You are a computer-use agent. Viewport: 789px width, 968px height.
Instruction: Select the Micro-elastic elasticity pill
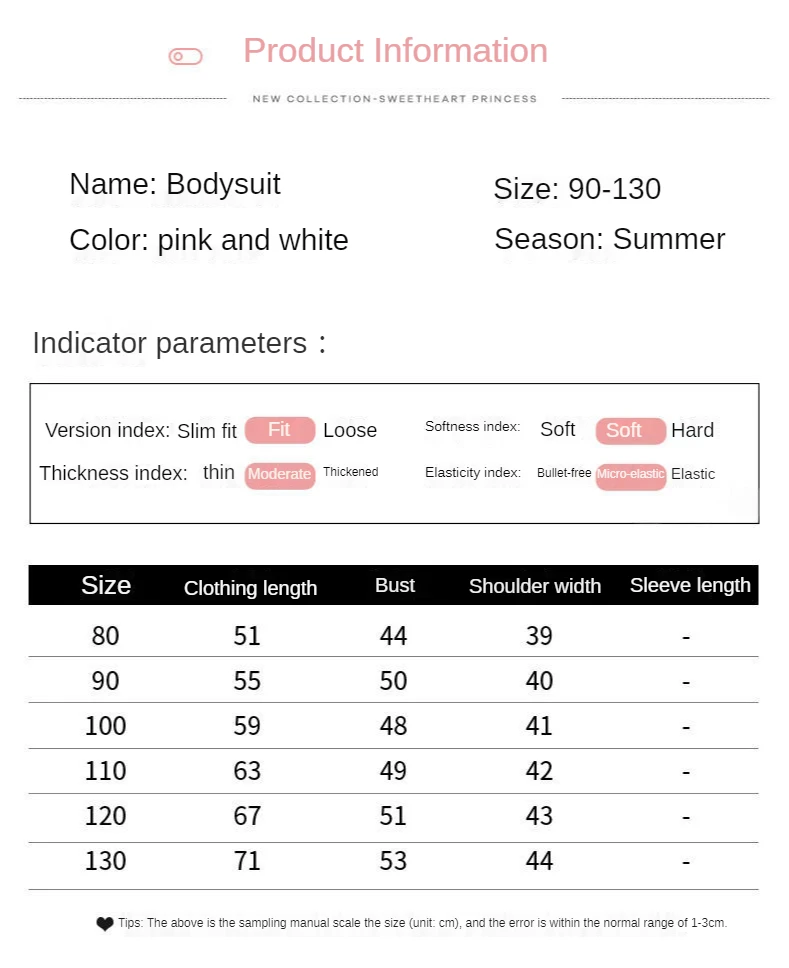pyautogui.click(x=630, y=475)
